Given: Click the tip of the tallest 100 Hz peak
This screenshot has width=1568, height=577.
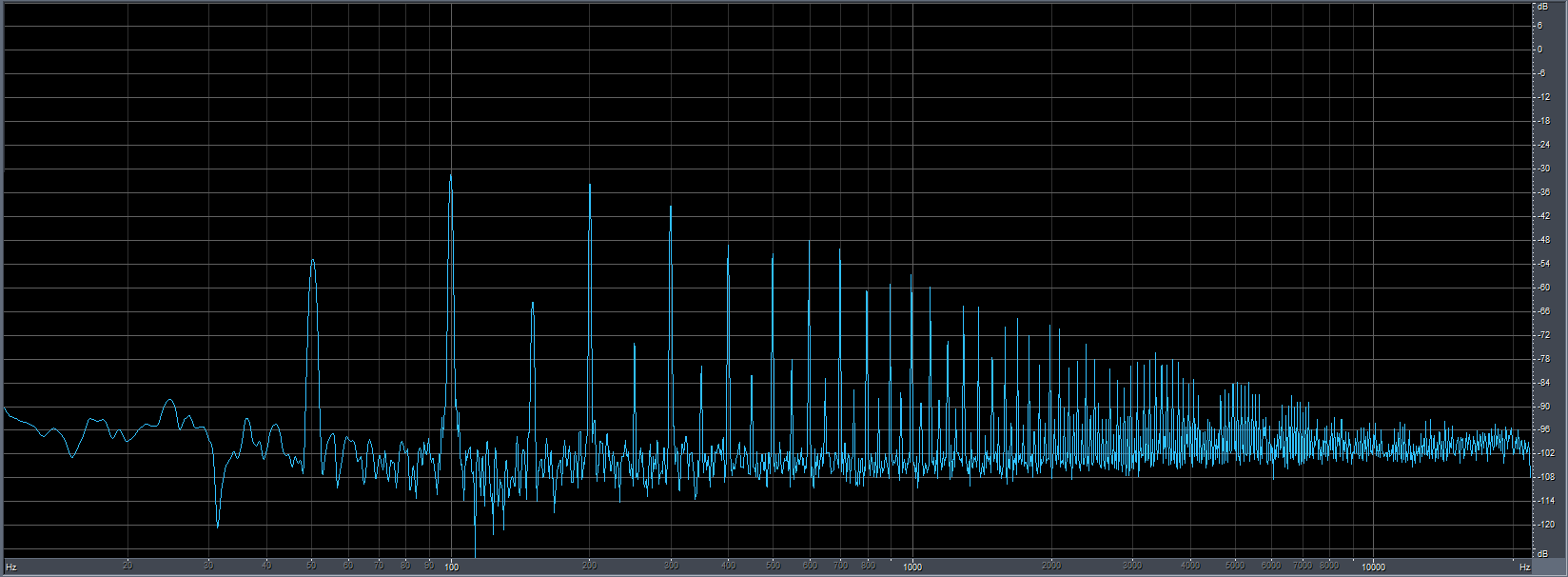Looking at the screenshot, I should click(451, 175).
